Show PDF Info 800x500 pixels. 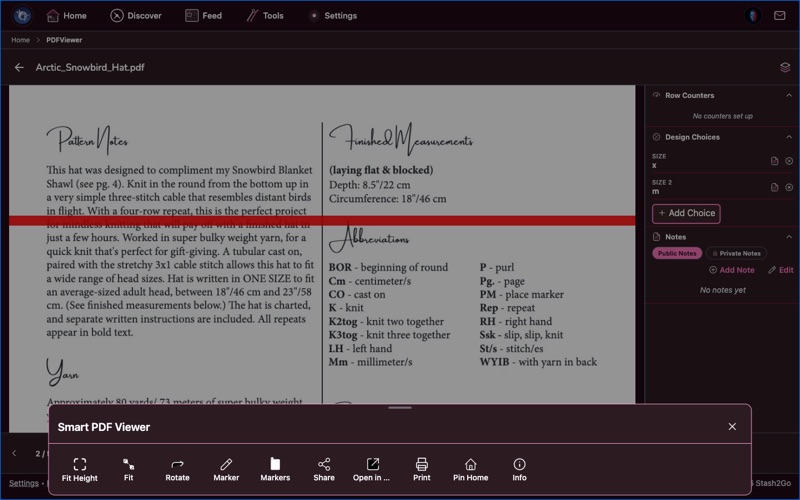(x=519, y=470)
